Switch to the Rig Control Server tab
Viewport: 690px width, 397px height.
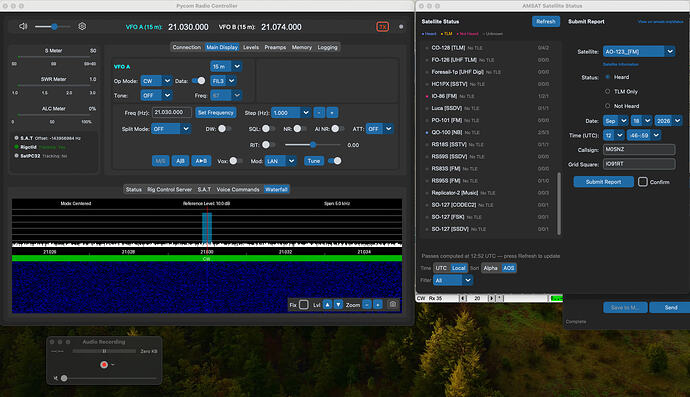tap(169, 189)
